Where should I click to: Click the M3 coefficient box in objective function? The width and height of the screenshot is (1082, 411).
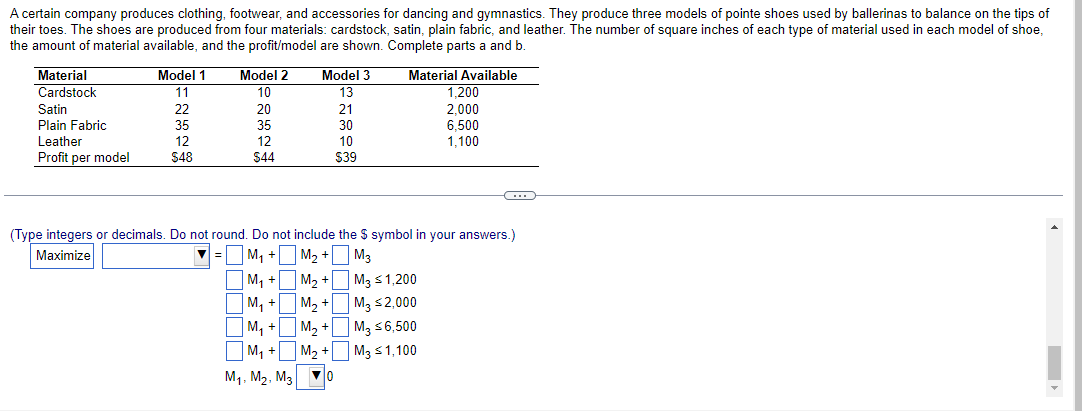coord(340,256)
